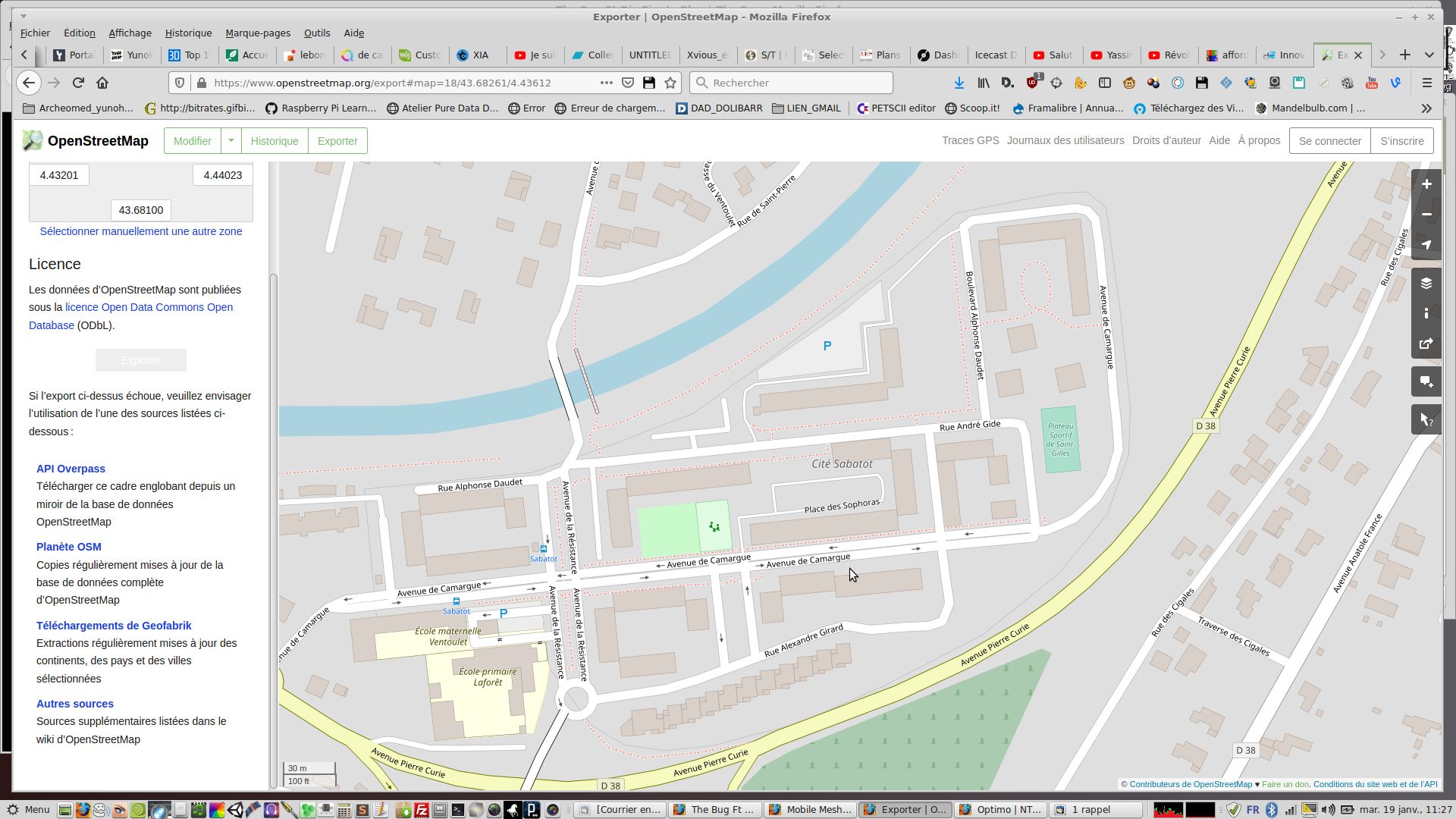Click the bottom latitude field 43.68100
Image resolution: width=1456 pixels, height=819 pixels.
141,210
